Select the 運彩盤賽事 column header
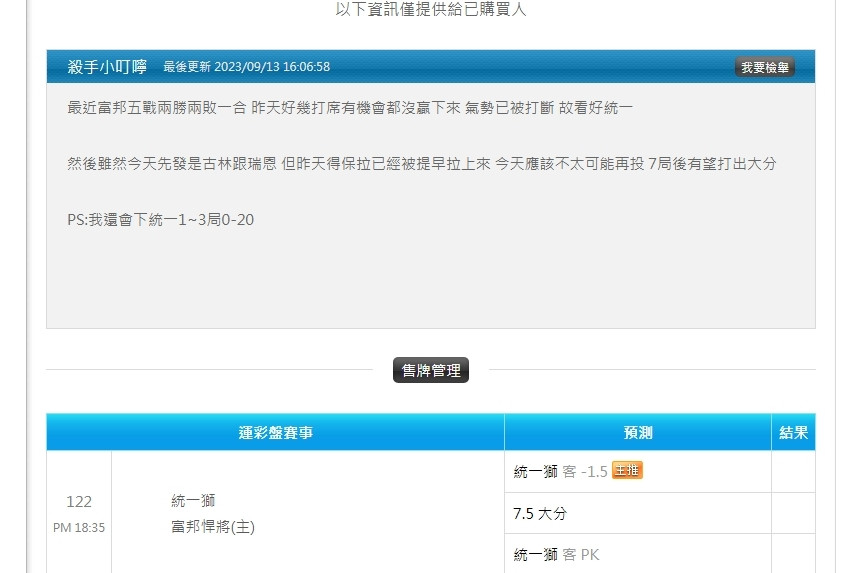Viewport: 850px width, 573px height. tap(275, 432)
